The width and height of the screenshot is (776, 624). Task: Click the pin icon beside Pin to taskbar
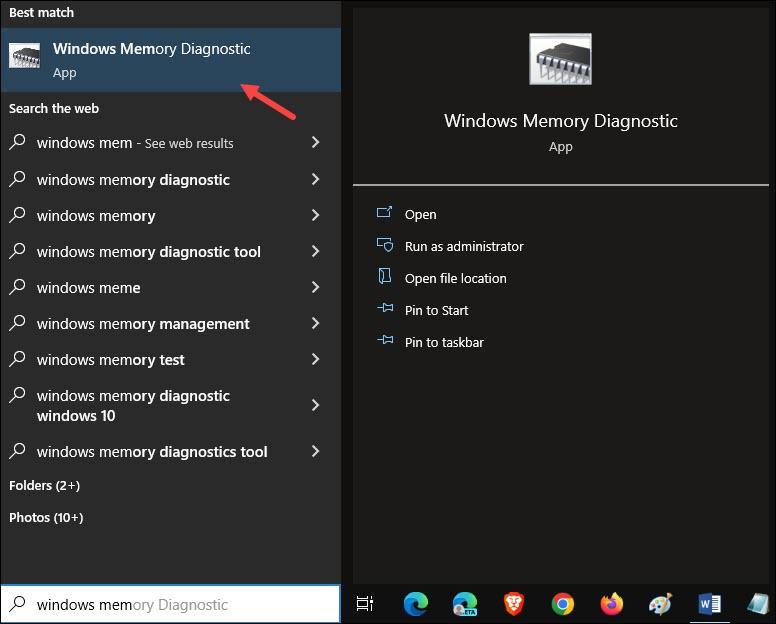(x=385, y=339)
